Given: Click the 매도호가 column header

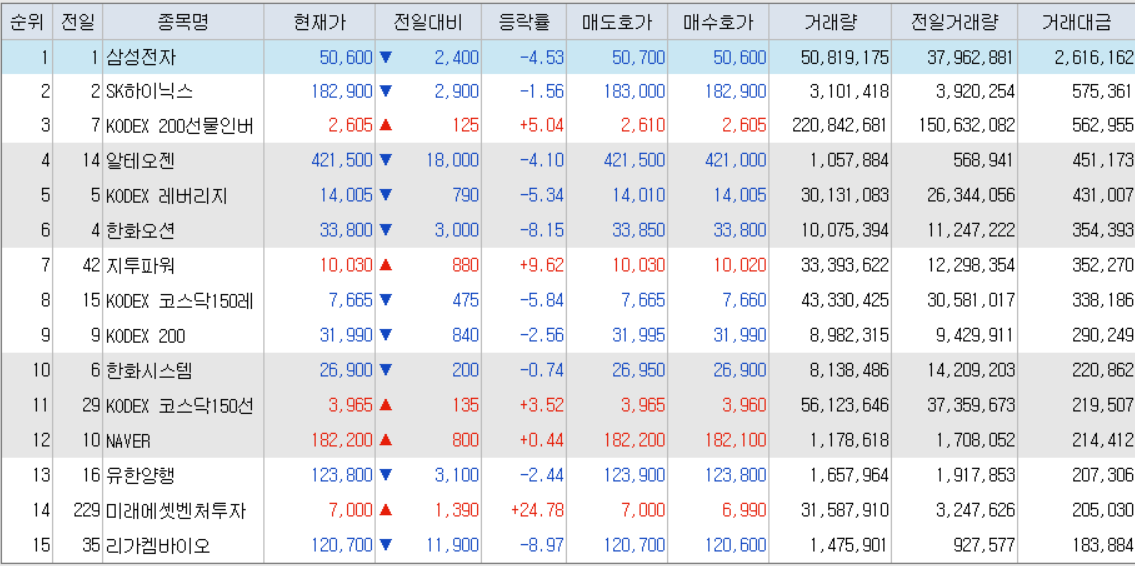Looking at the screenshot, I should pos(617,22).
